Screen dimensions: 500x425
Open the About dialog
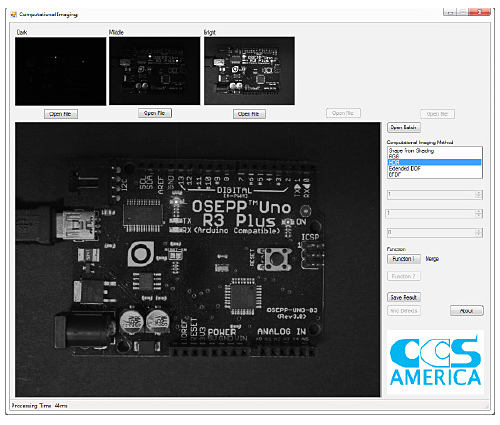467,311
